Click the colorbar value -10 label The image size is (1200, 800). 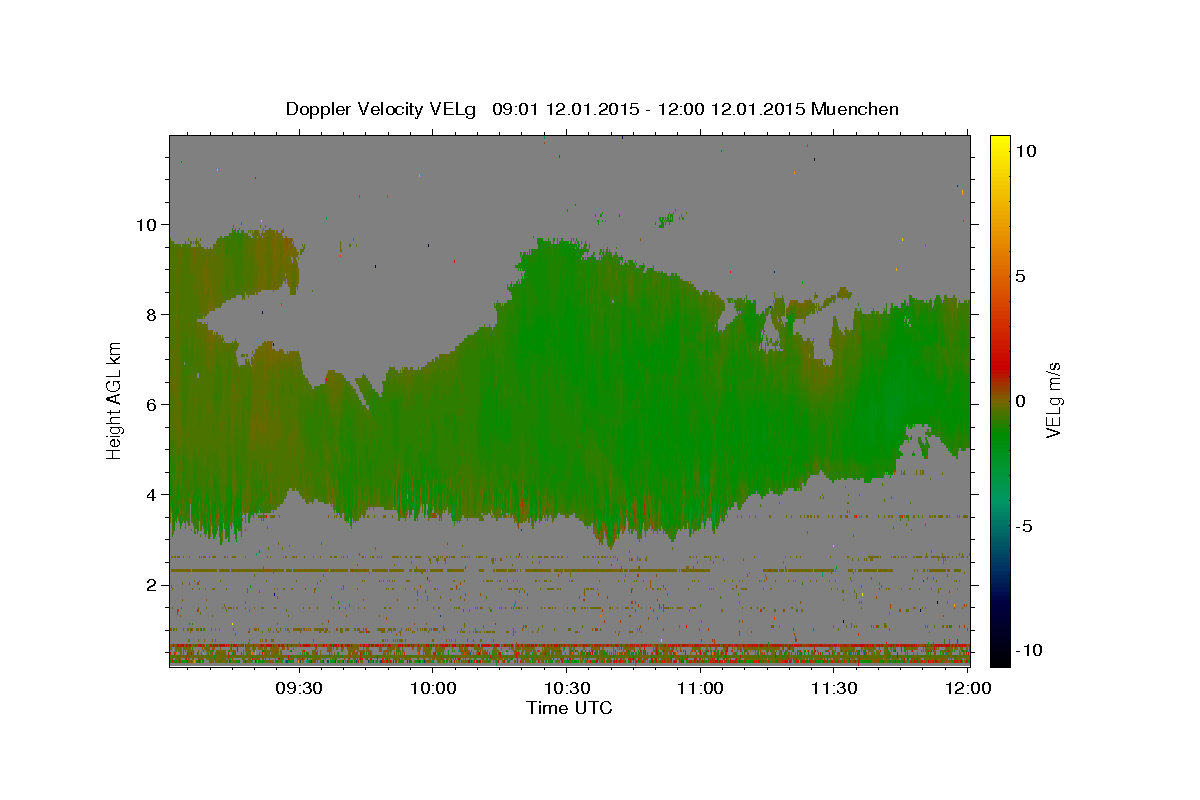(1027, 651)
